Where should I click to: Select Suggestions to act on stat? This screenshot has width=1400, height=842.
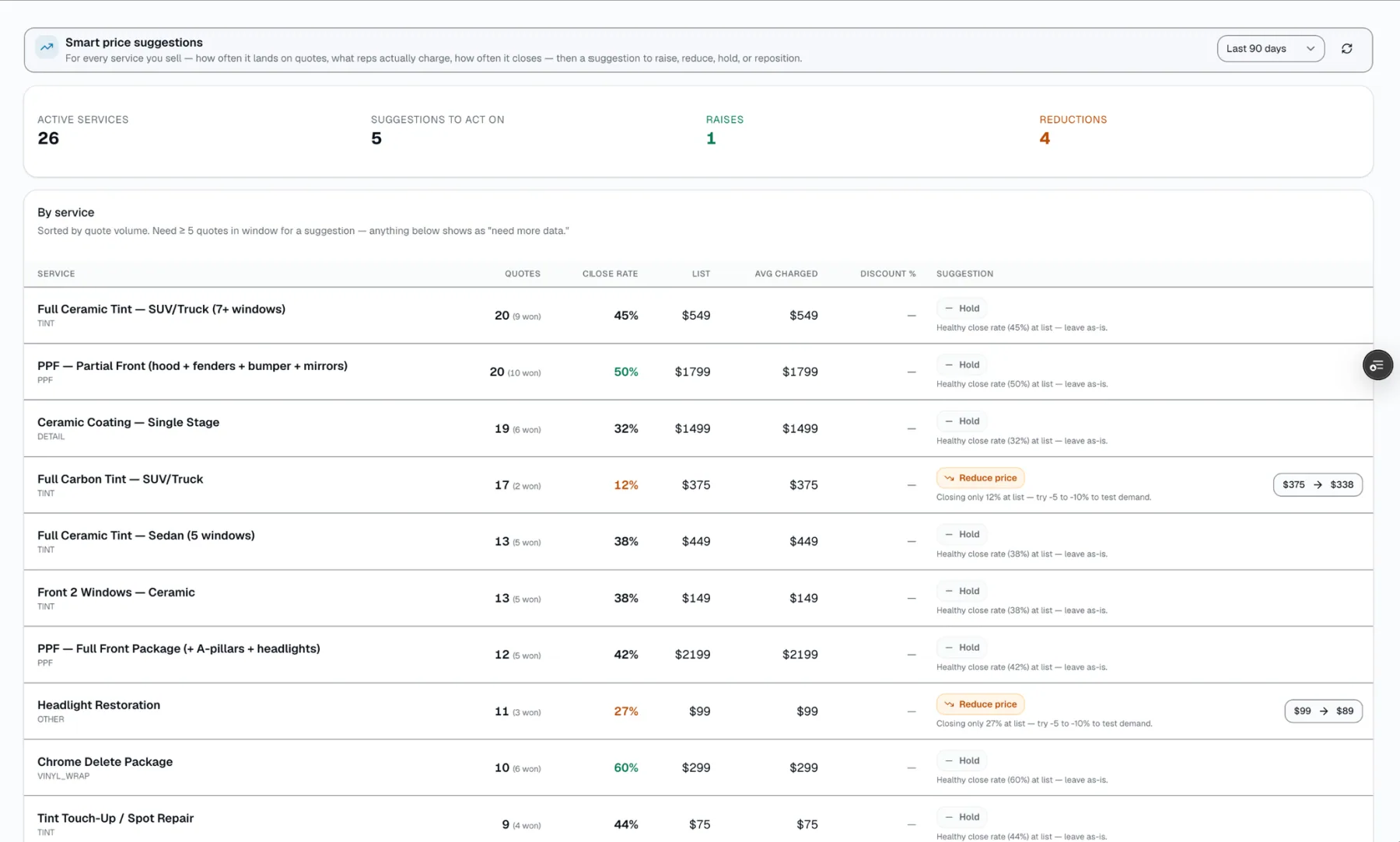pos(437,131)
